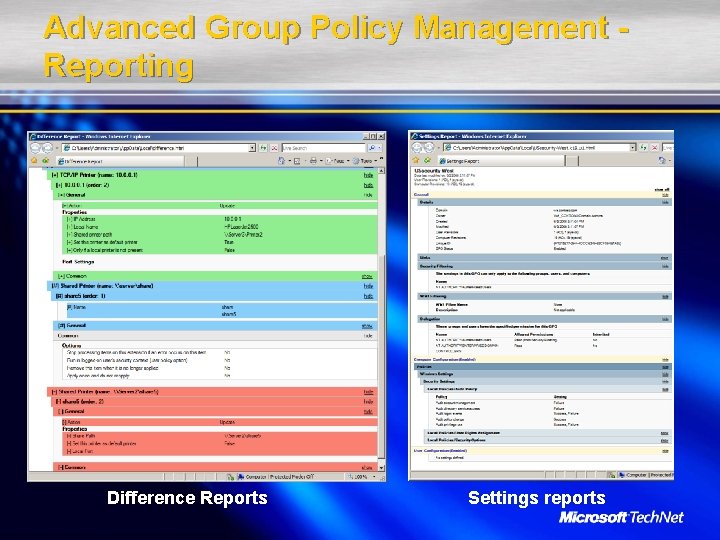Click hide link on TCP/IP Printer row

(368, 175)
